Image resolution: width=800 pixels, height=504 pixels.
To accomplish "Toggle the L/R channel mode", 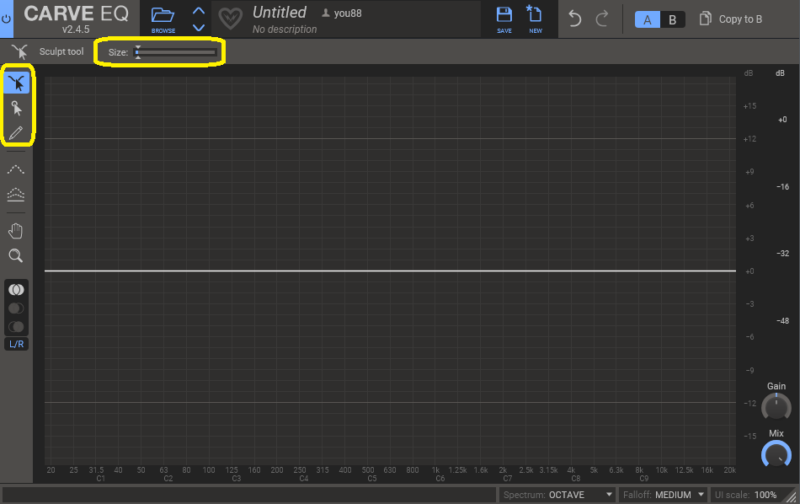I will pos(17,344).
